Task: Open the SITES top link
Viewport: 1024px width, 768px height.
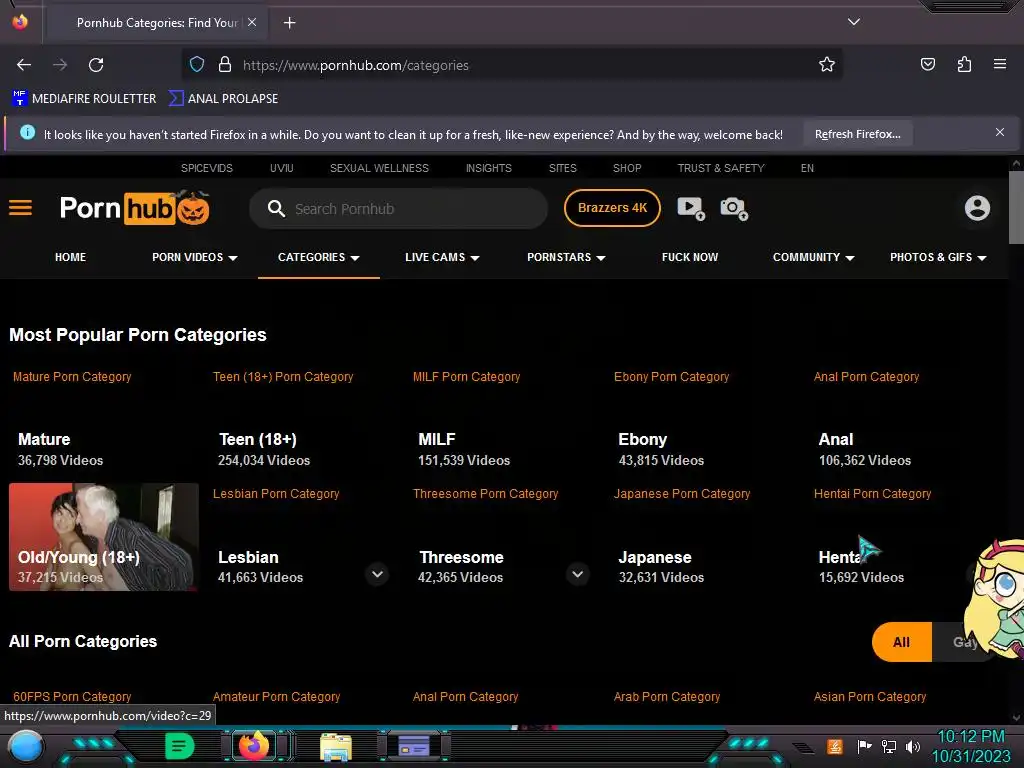Action: [562, 168]
